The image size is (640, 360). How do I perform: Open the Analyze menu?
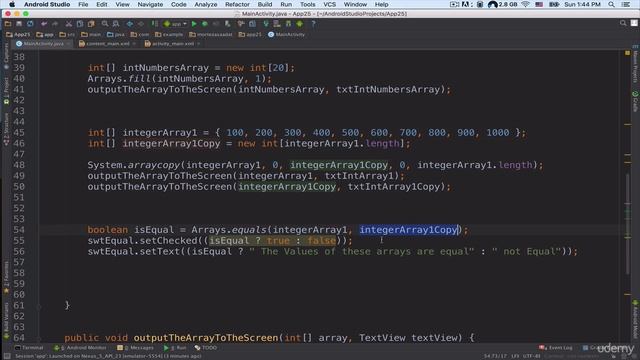(x=206, y=4)
